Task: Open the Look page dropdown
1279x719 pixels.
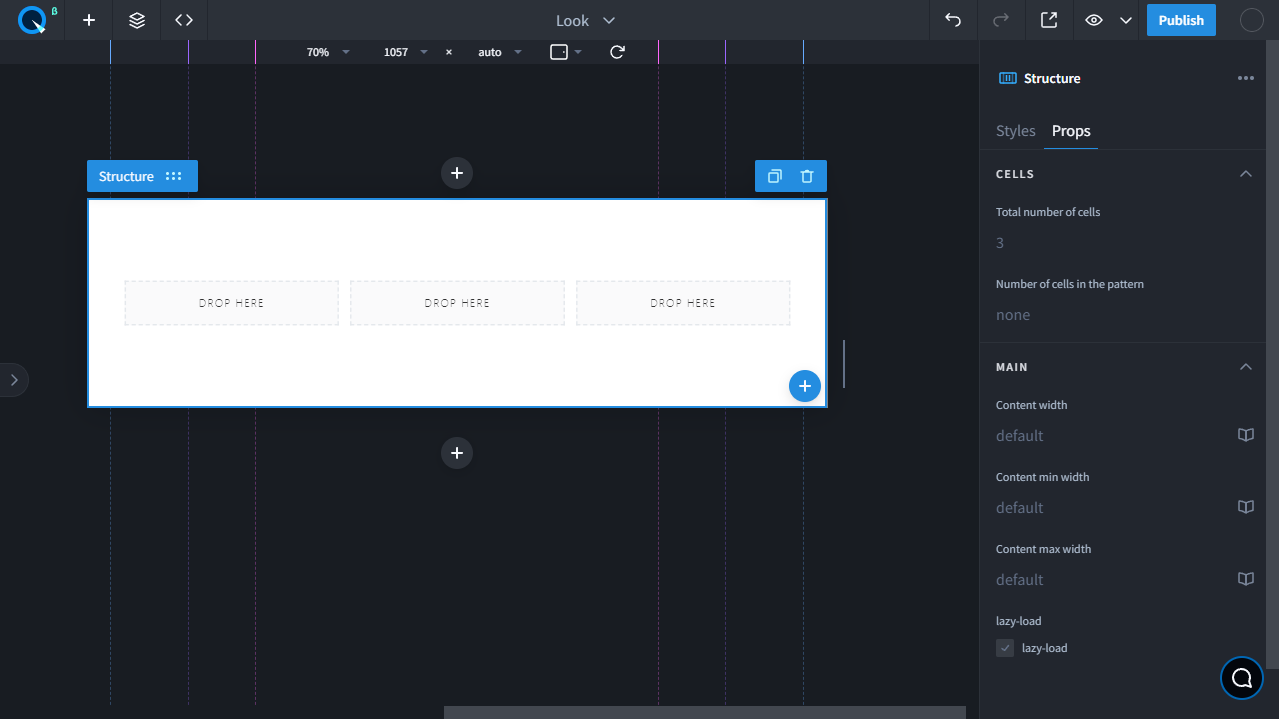Action: (586, 20)
